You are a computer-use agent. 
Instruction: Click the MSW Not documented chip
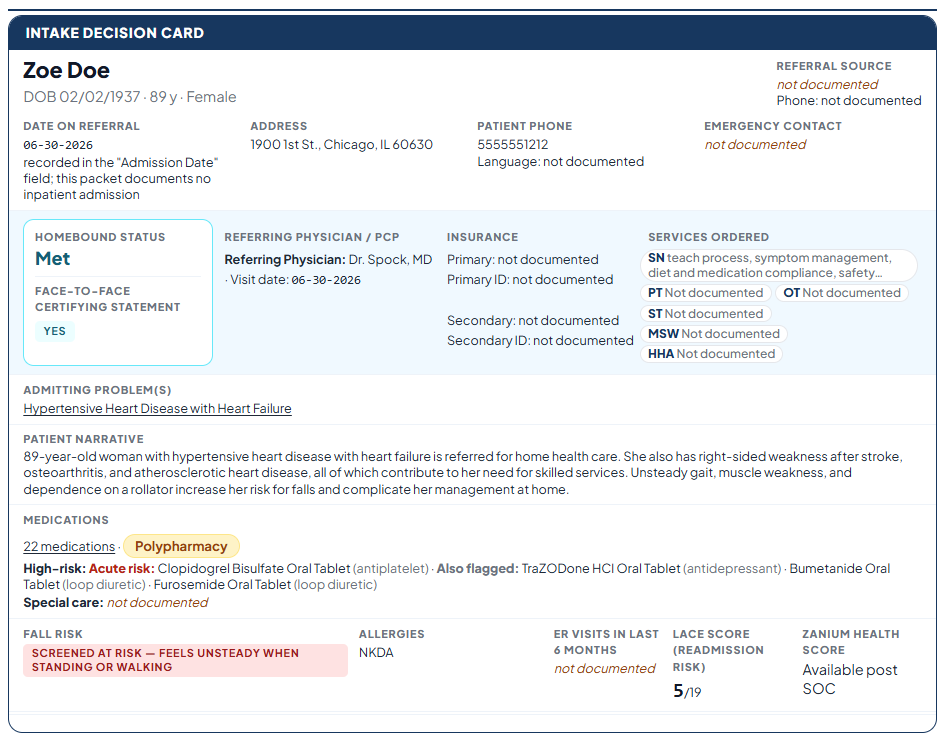tap(714, 334)
